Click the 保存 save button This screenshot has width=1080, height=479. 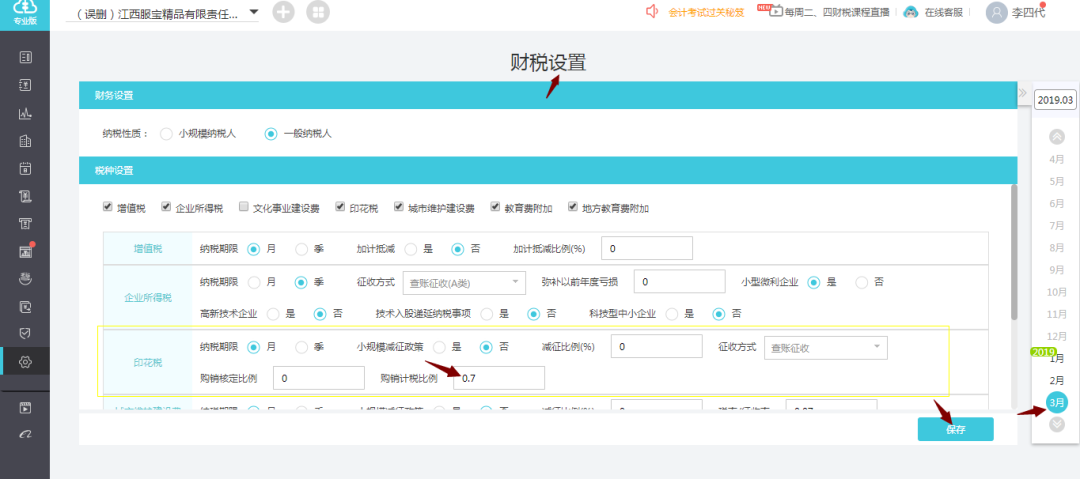(x=955, y=429)
